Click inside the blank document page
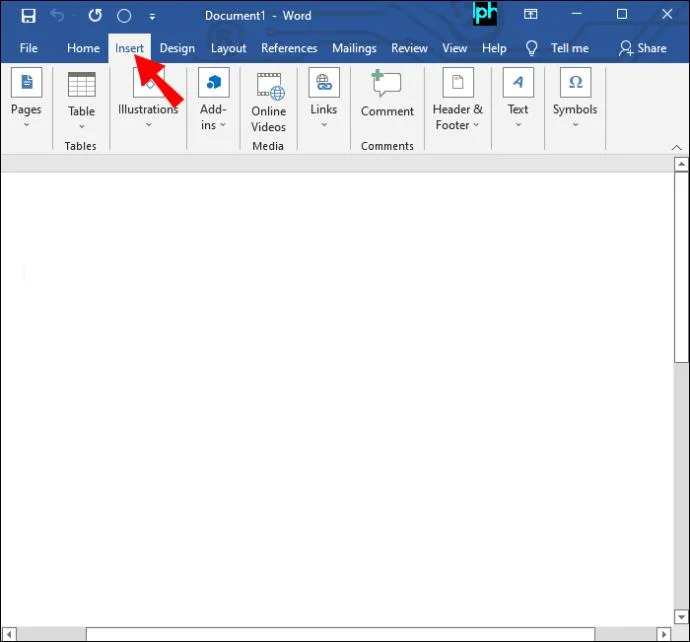690x642 pixels. coord(337,400)
